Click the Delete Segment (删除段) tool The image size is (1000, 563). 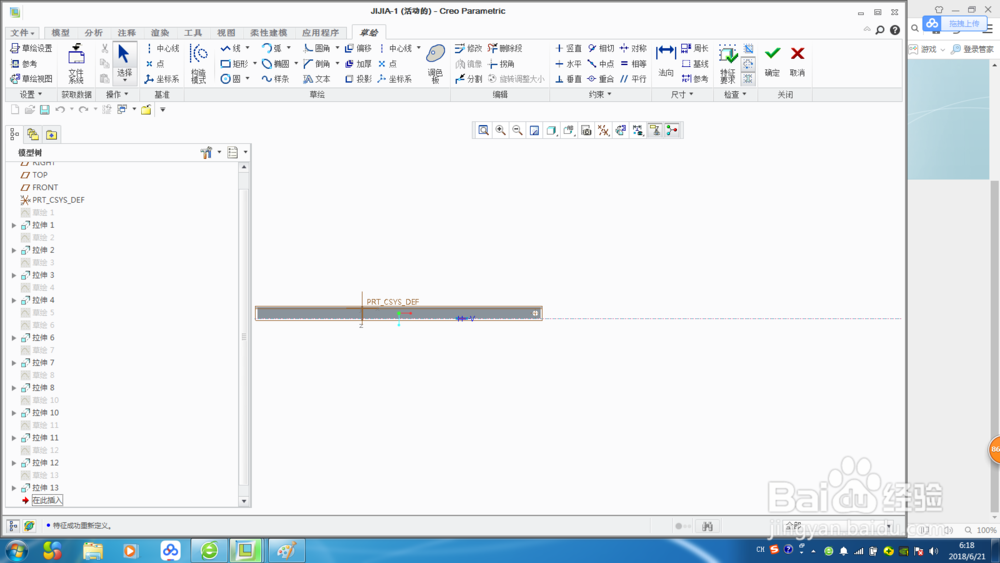[505, 48]
